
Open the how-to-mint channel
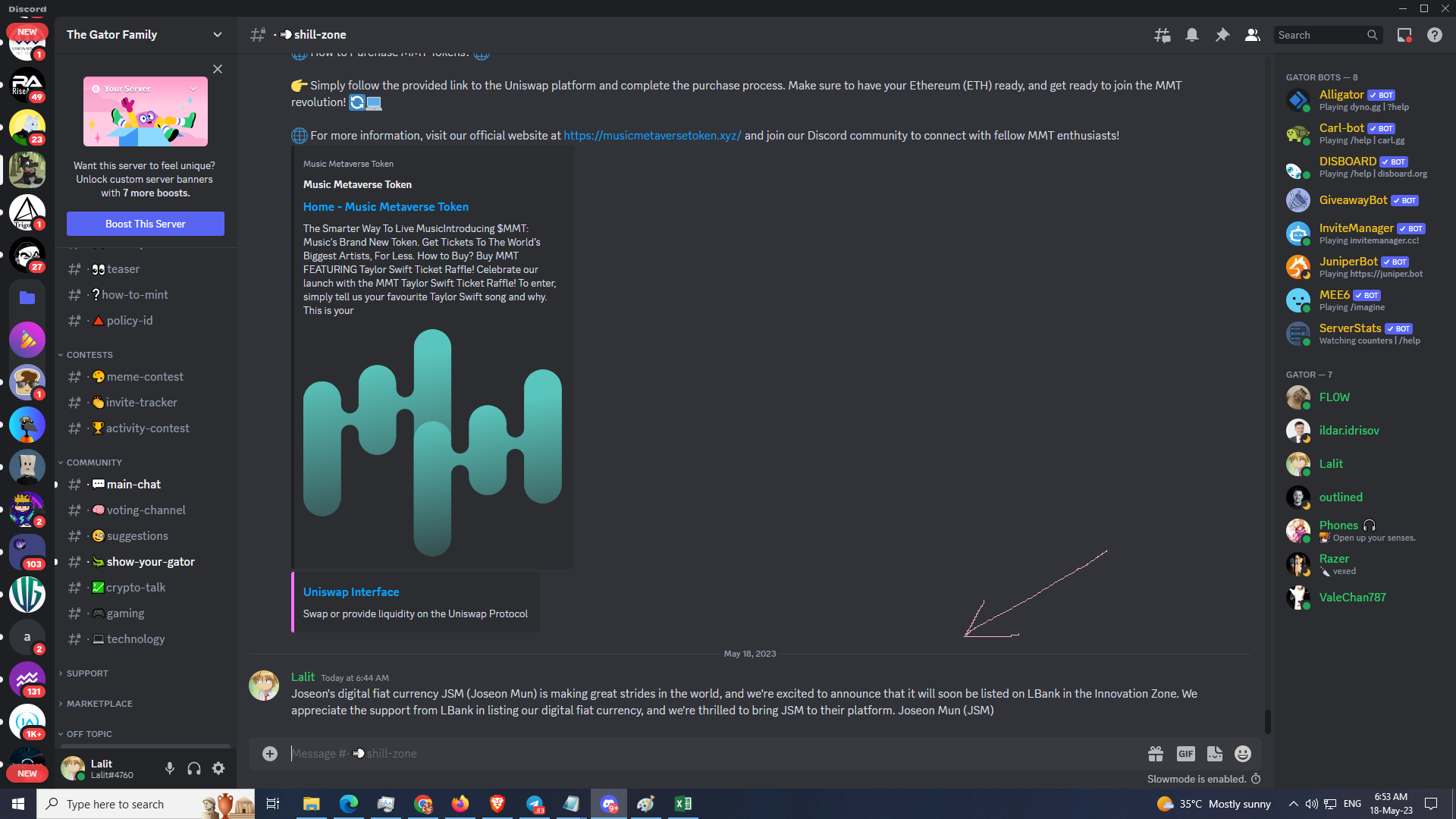point(146,295)
